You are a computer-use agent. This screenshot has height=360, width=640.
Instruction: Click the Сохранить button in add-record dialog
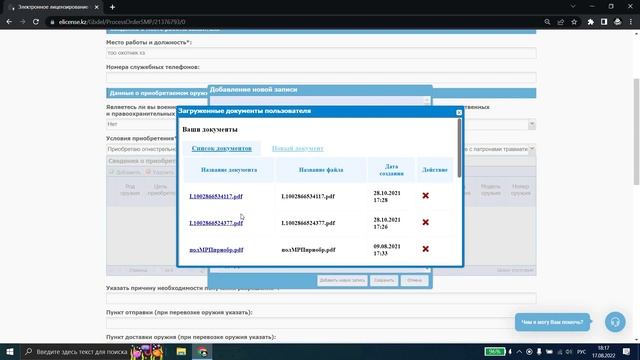point(384,280)
